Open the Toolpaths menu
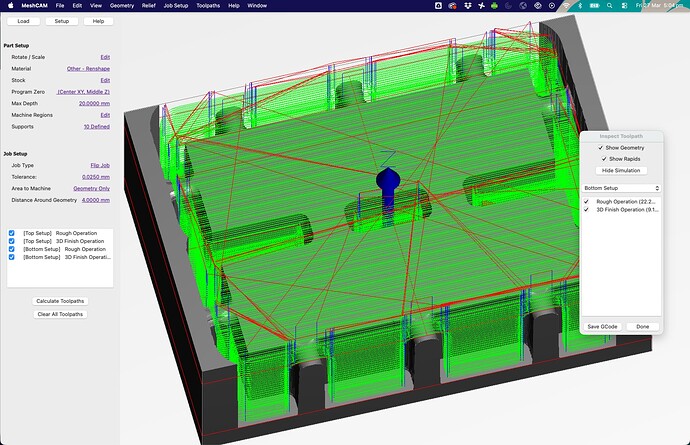This screenshot has width=690, height=445. (208, 6)
